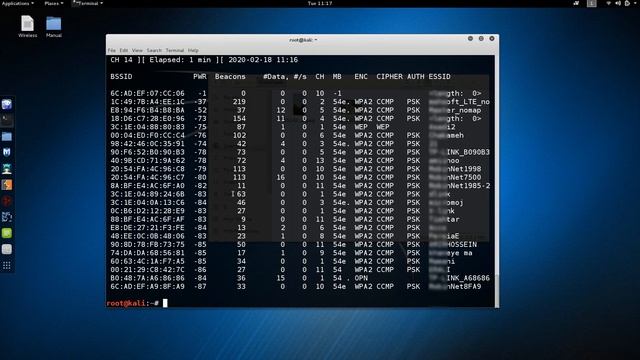Click the root@kali terminal title bar
The width and height of the screenshot is (640, 360).
click(x=302, y=40)
